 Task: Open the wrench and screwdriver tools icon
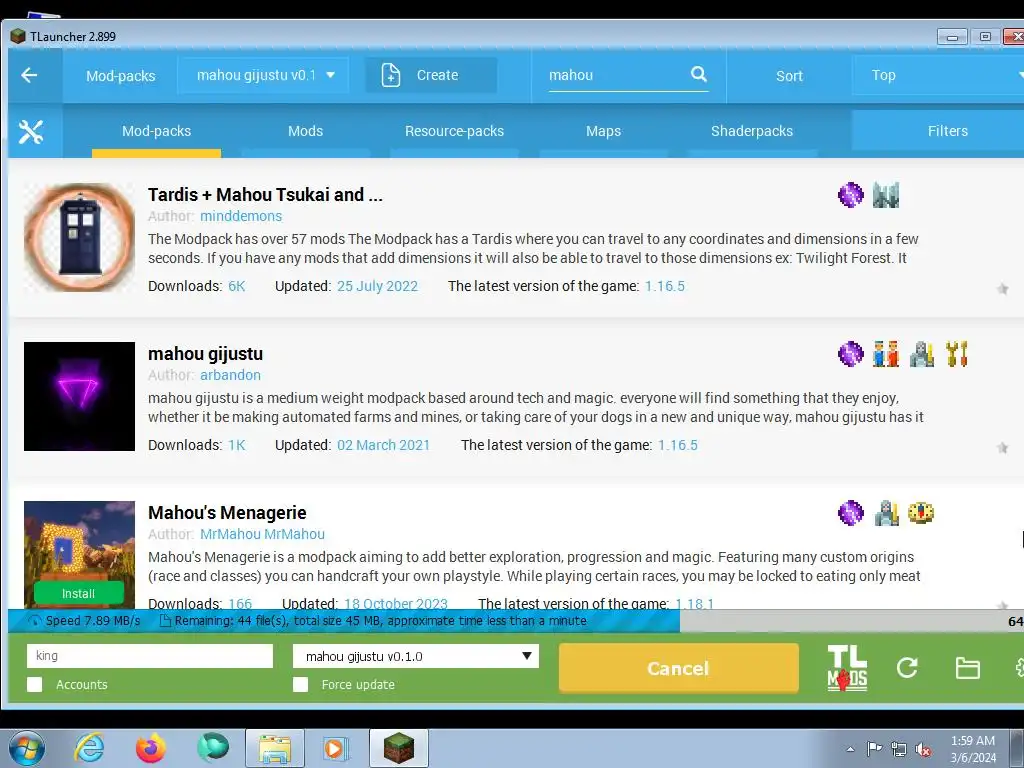31,131
